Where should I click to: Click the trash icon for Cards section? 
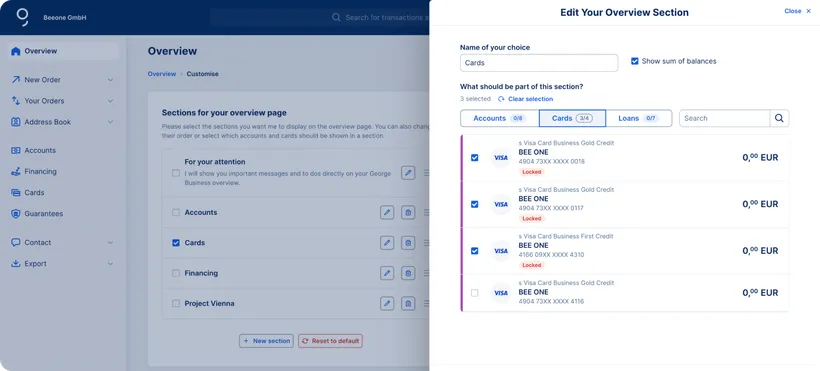point(408,243)
